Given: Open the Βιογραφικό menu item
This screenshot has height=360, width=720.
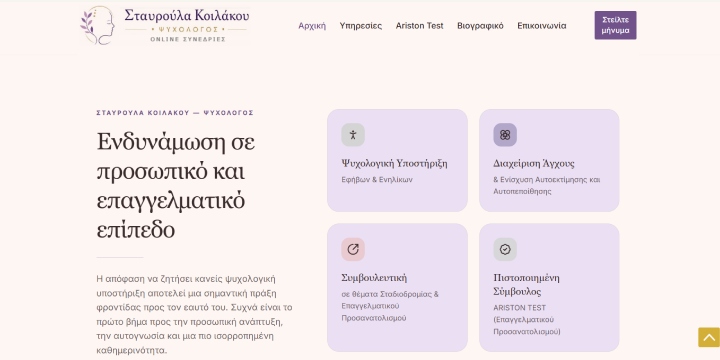Looking at the screenshot, I should tap(480, 26).
